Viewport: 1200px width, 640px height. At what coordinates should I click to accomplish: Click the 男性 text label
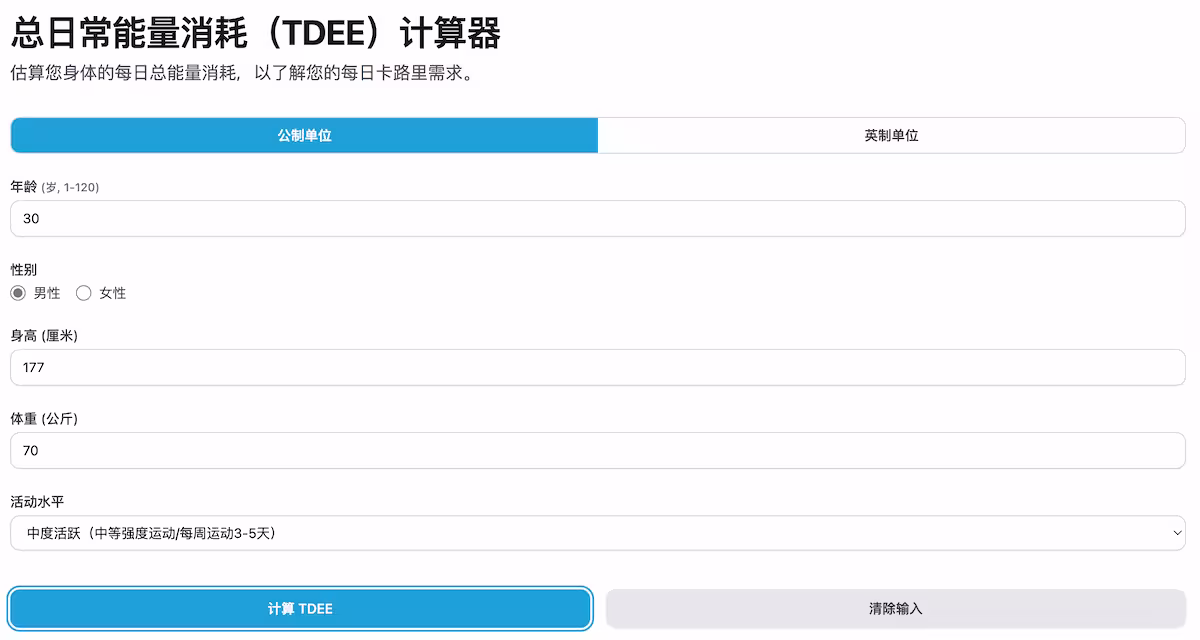47,293
